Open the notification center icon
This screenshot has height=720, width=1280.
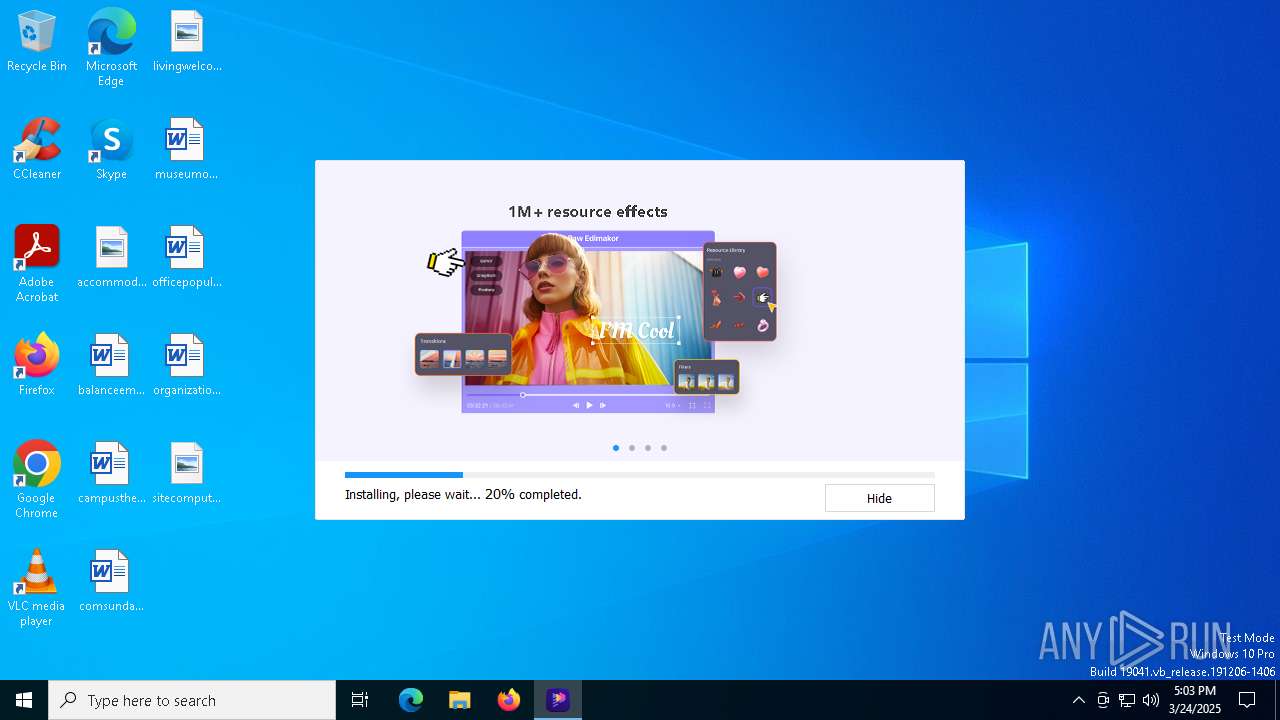coord(1247,700)
